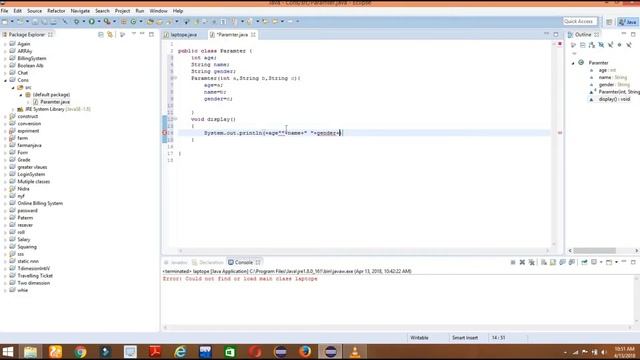This screenshot has width=640, height=360.
Task: Click into Quick Access field
Action: tap(580, 21)
